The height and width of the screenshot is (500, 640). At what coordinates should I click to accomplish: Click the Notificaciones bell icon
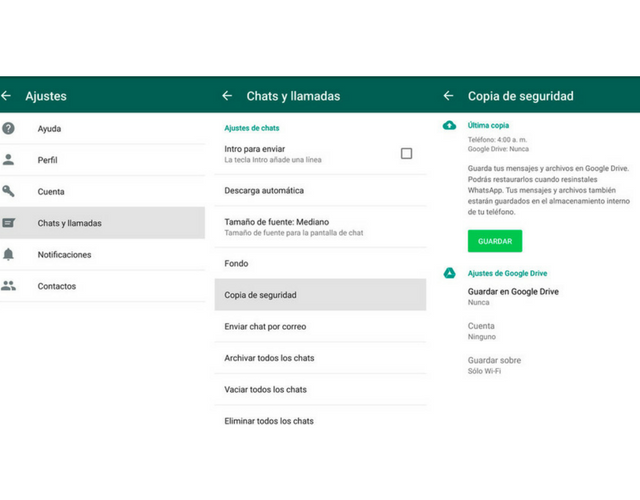9,254
